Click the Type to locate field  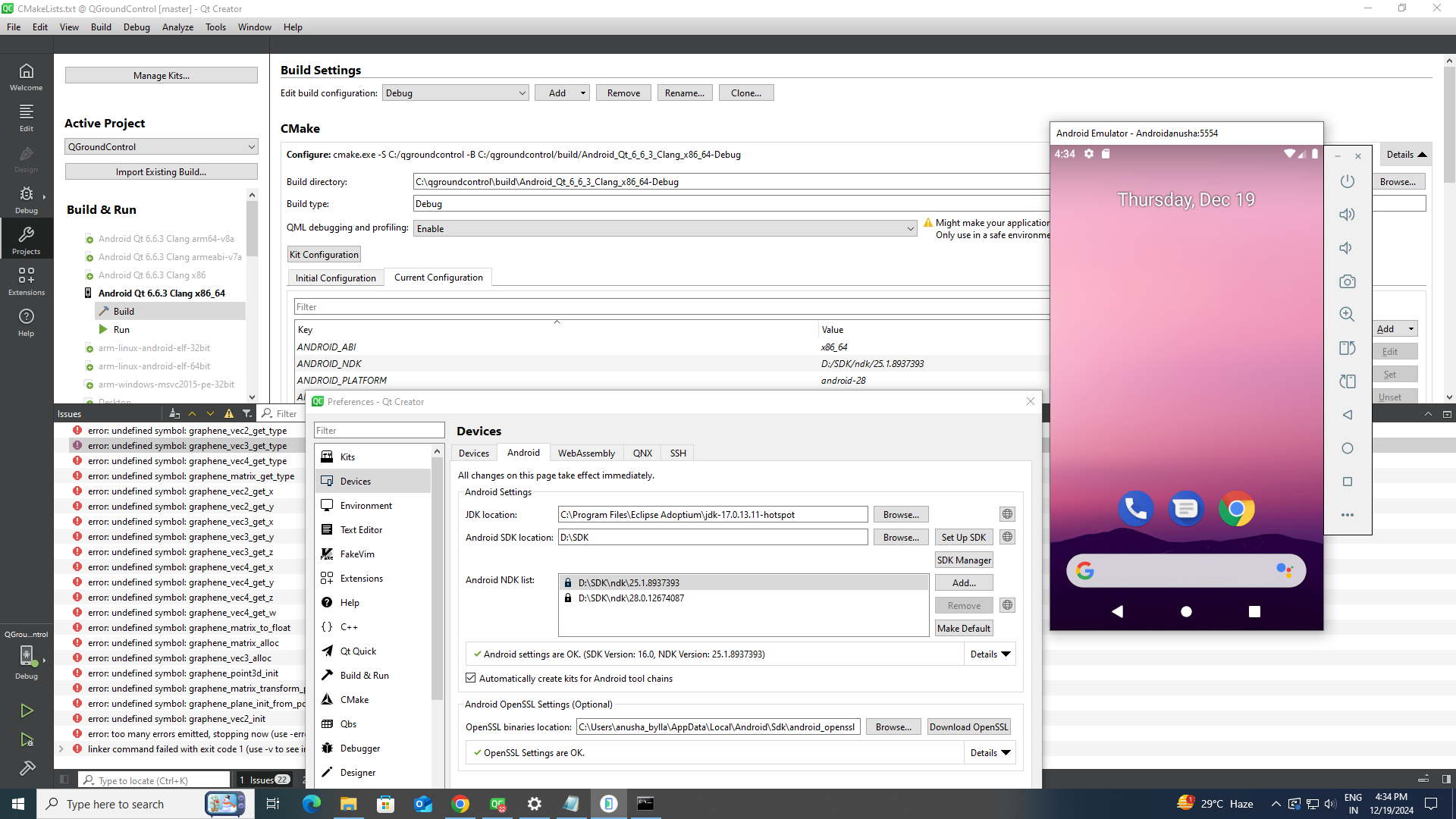point(155,780)
